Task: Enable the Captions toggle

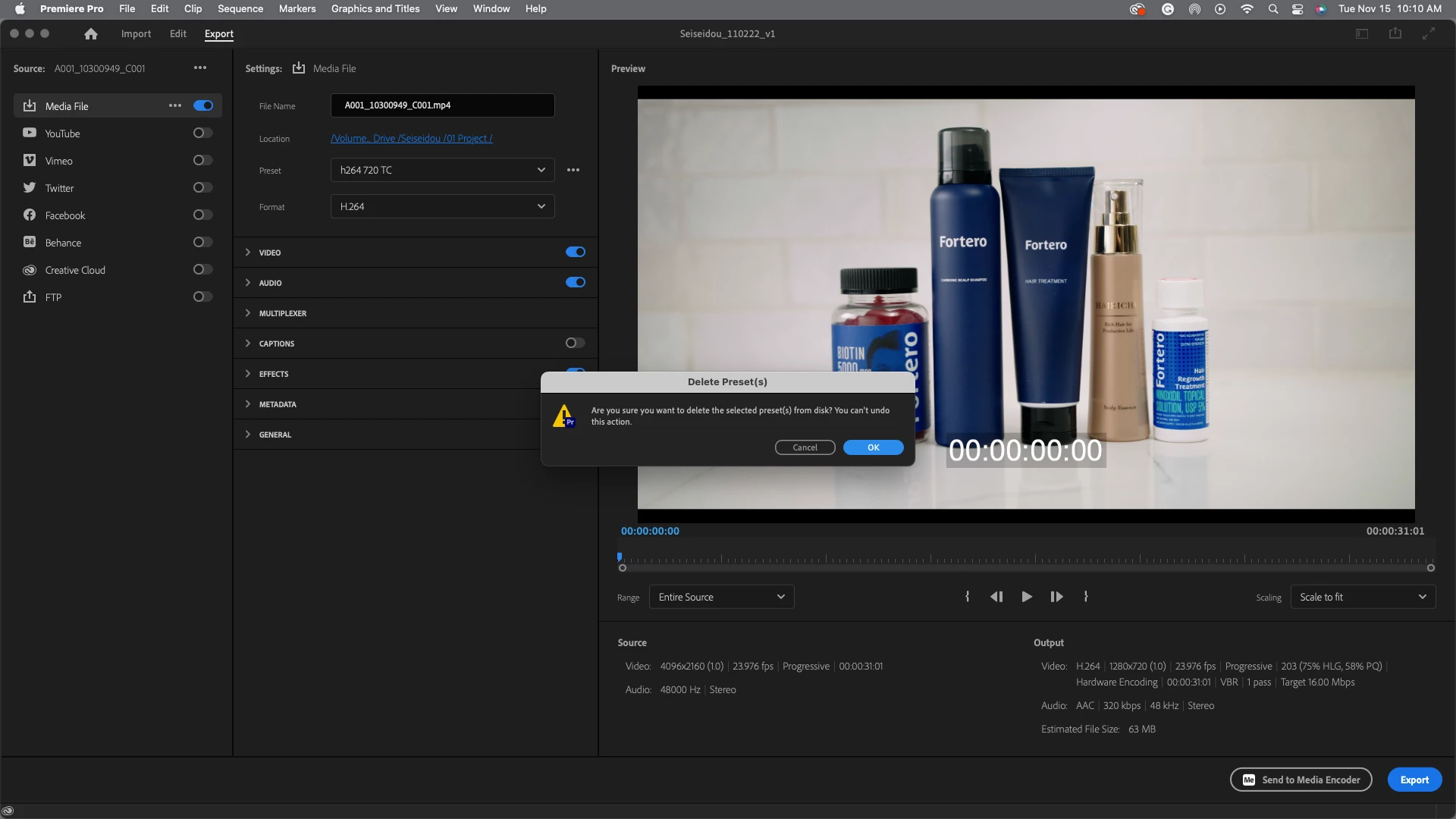Action: 575,343
